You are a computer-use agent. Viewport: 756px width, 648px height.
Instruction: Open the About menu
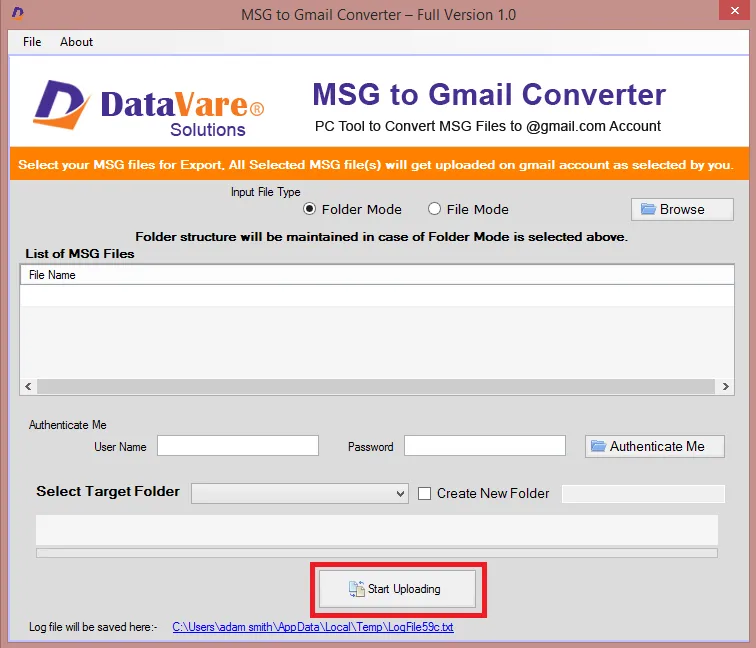(76, 42)
